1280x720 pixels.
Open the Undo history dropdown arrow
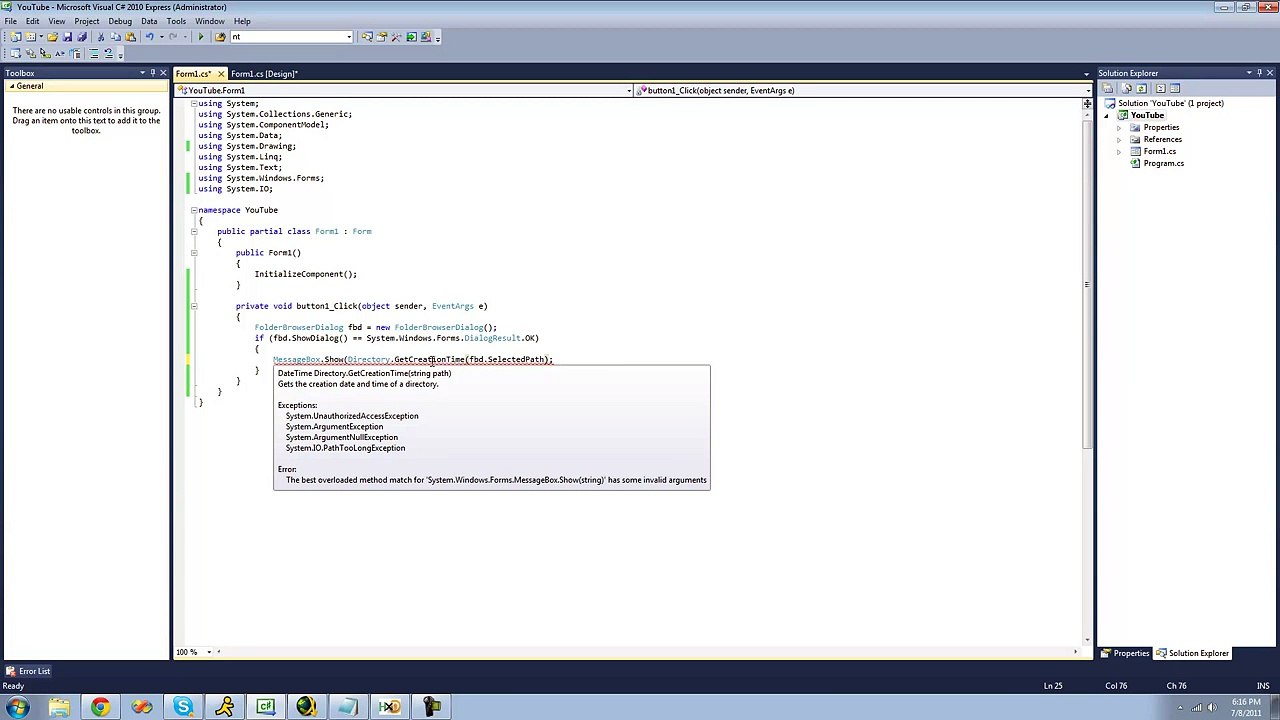coord(162,37)
